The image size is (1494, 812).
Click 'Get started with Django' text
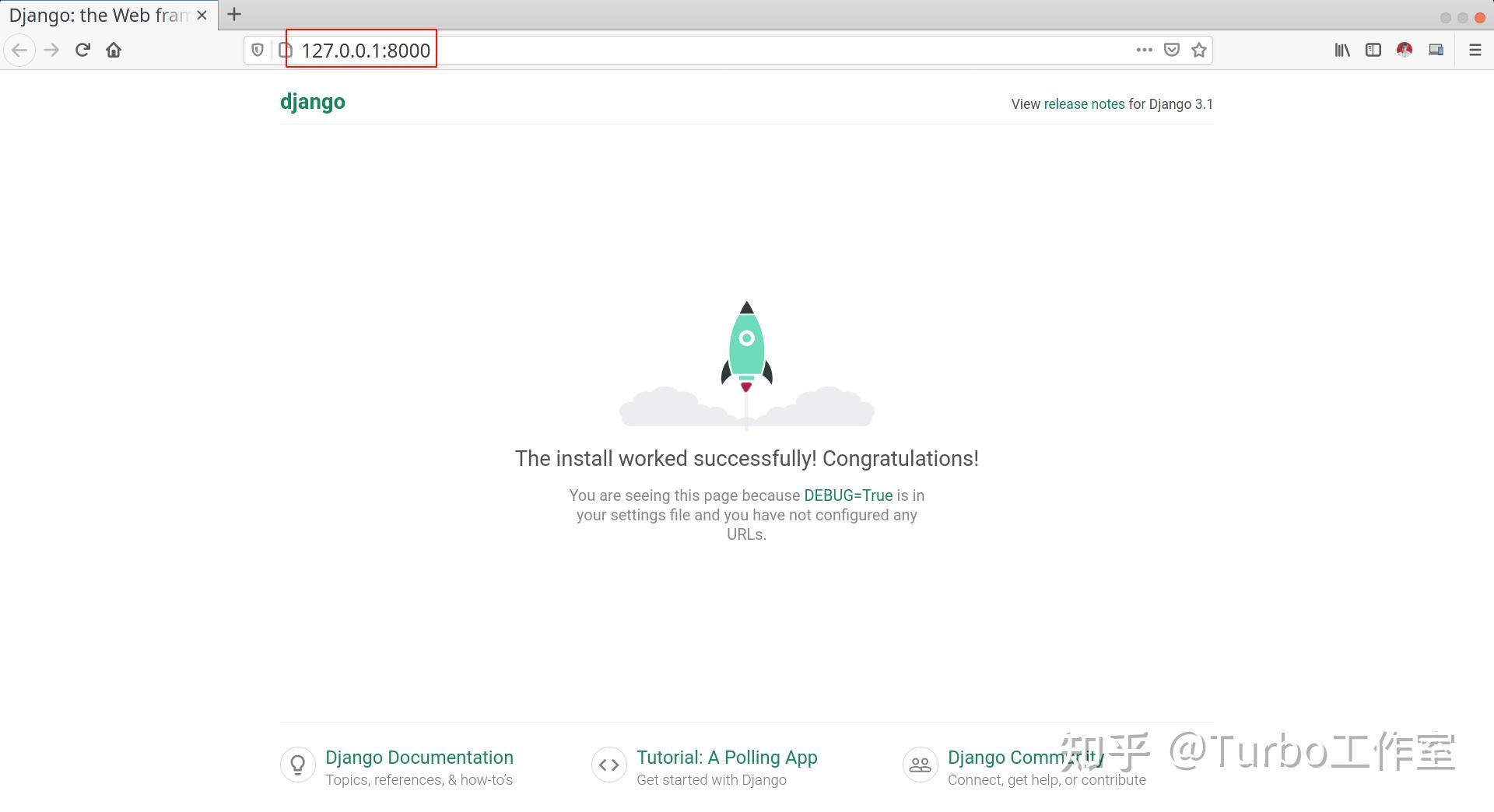(x=711, y=780)
